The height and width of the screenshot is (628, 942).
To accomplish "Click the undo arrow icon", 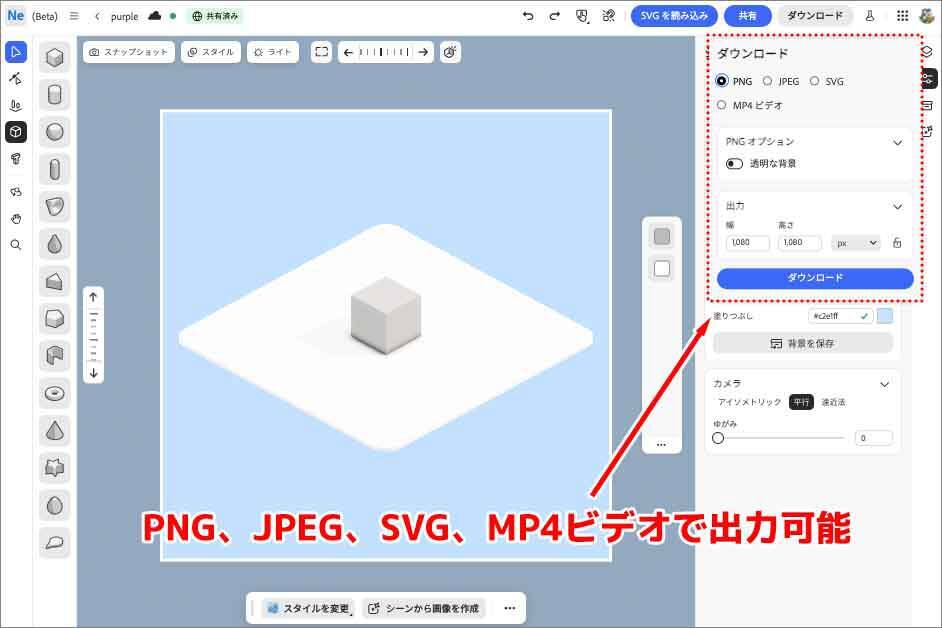I will pyautogui.click(x=528, y=16).
